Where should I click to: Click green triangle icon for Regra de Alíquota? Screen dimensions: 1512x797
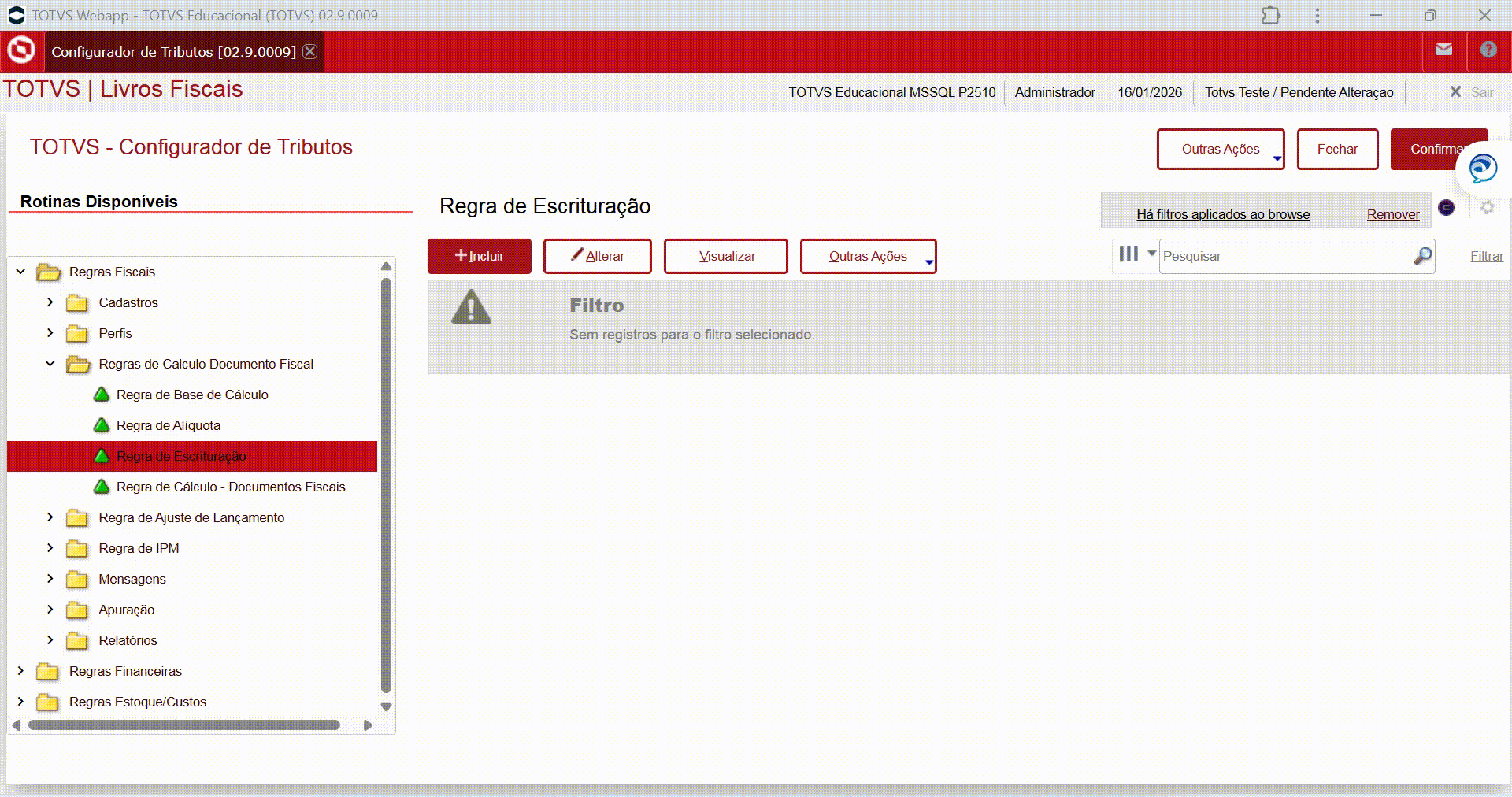[x=102, y=425]
